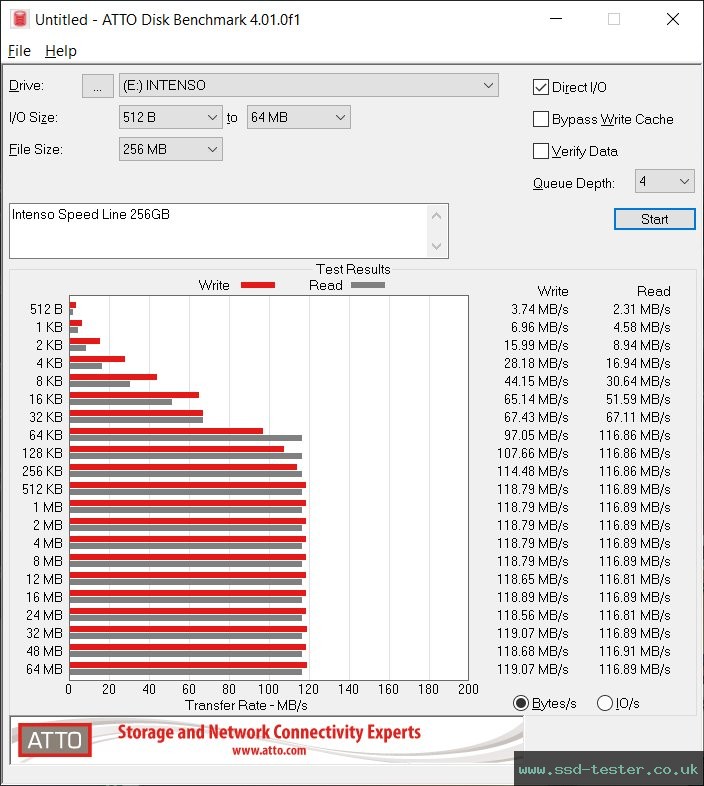Viewport: 704px width, 786px height.
Task: Open the 64 MB maximum I/O size dropdown
Action: pos(298,117)
